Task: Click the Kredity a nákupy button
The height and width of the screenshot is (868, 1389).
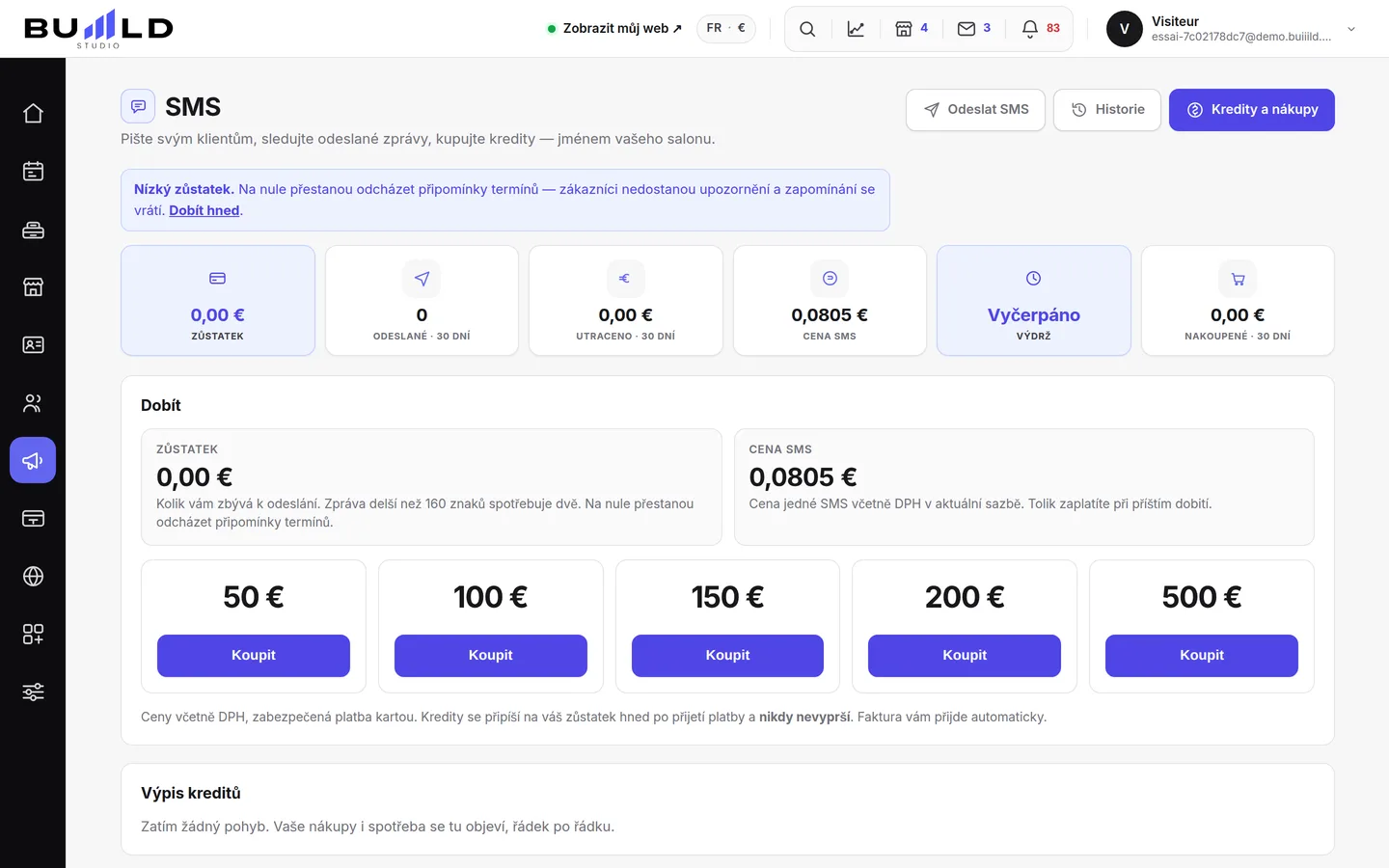Action: [x=1252, y=110]
